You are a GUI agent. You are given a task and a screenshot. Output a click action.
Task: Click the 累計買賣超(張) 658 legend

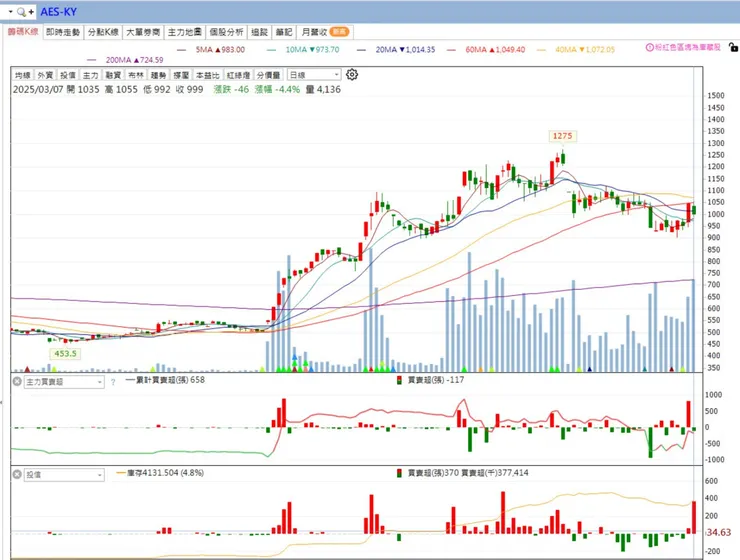166,380
